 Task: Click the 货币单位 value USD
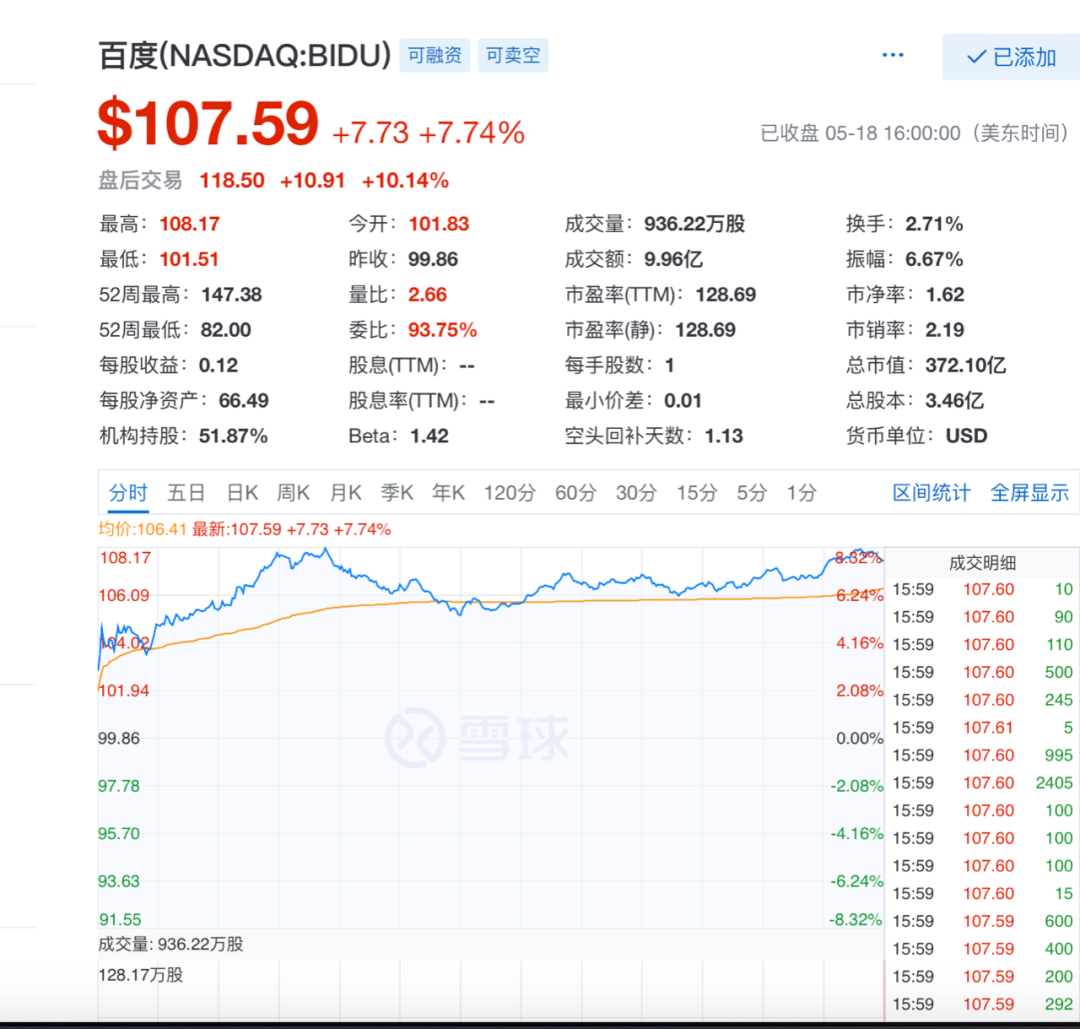966,436
